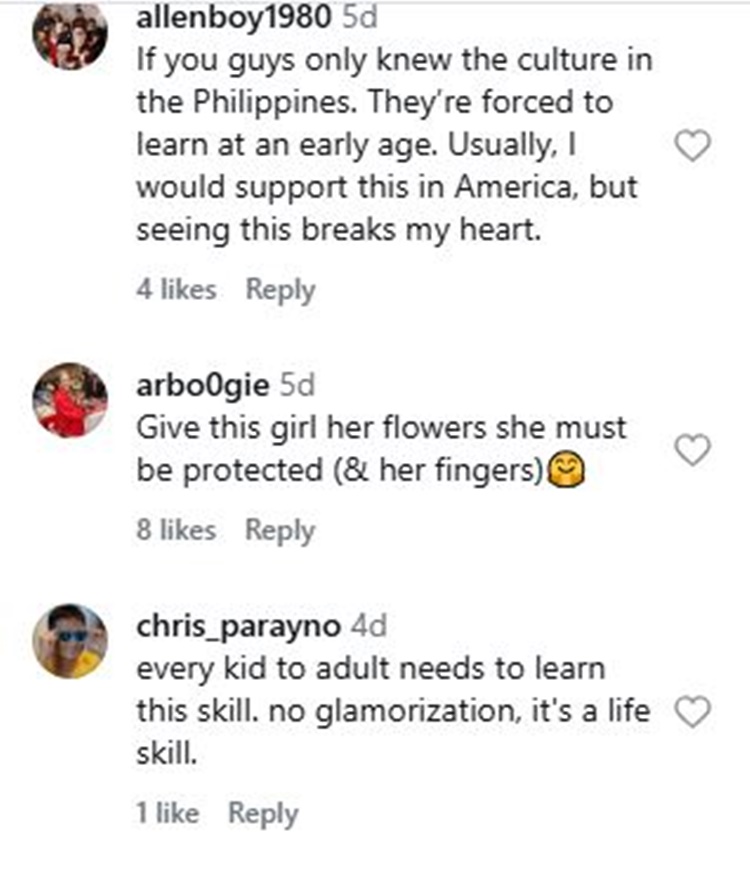Click the 5d timestamp beside arbo0gie

pyautogui.click(x=297, y=385)
